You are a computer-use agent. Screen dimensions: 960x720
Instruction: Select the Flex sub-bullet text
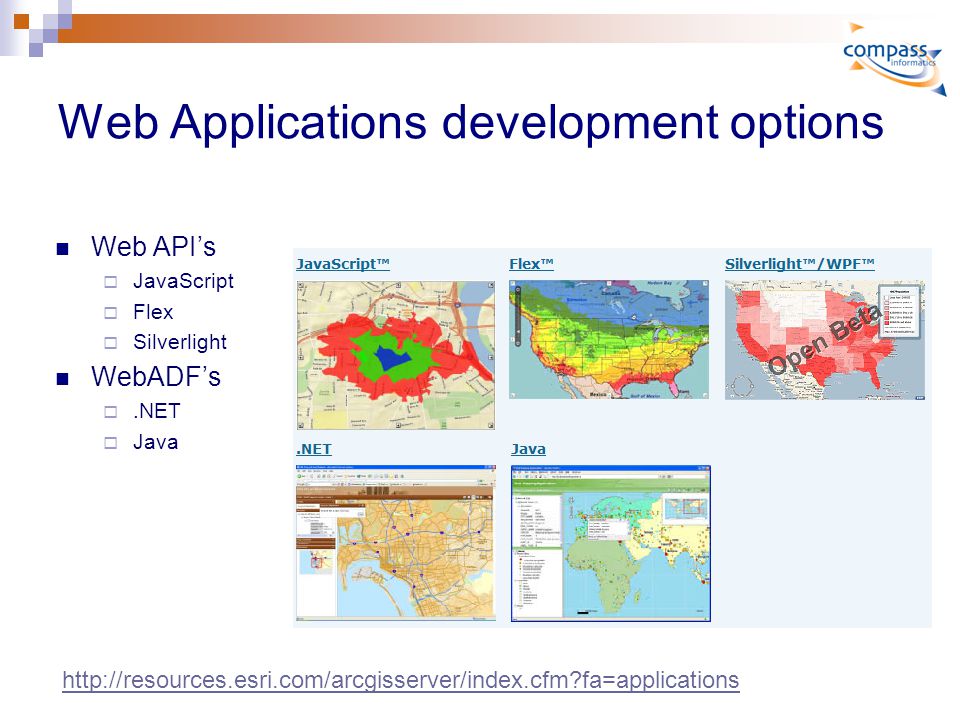point(153,312)
